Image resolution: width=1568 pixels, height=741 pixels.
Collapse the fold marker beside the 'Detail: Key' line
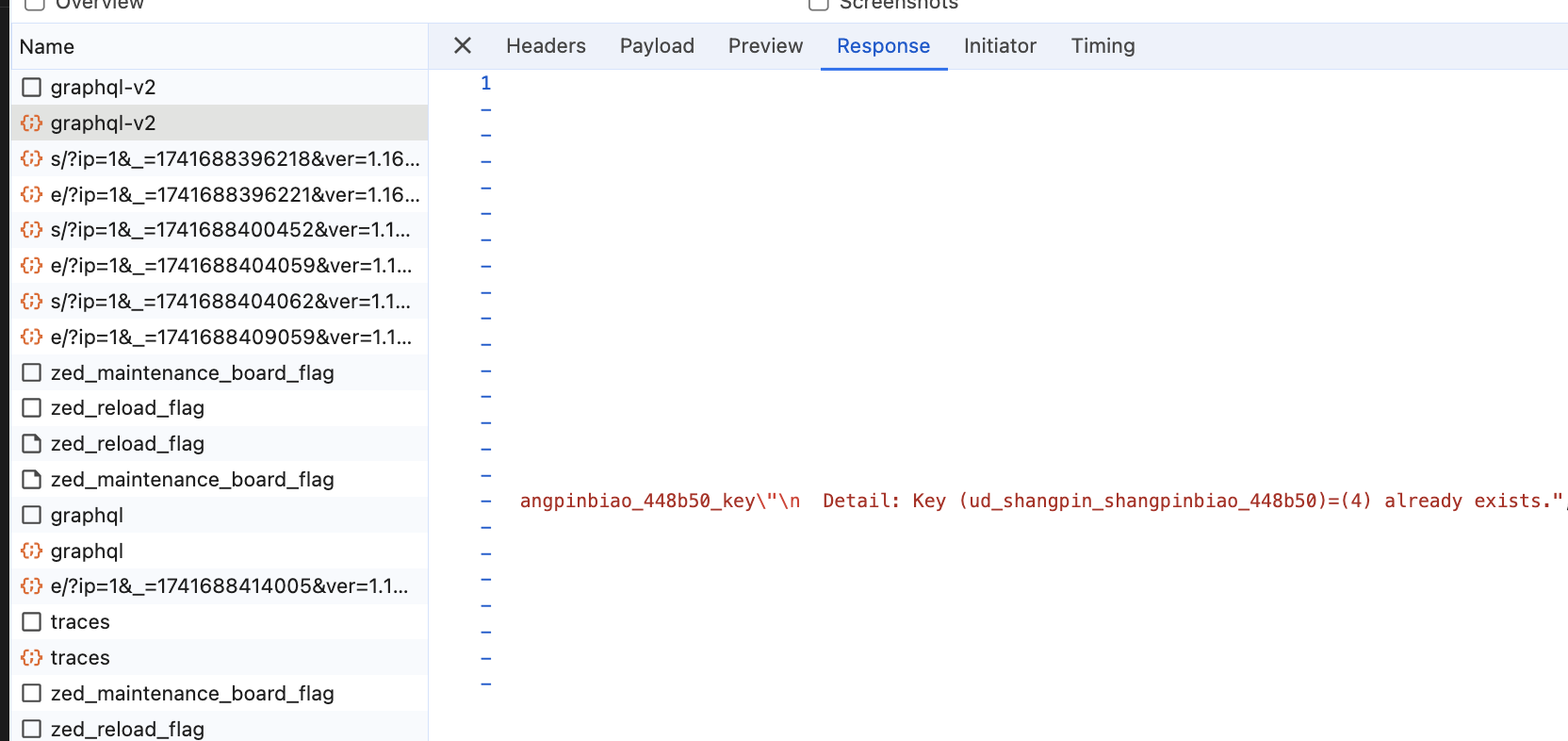pyautogui.click(x=486, y=502)
